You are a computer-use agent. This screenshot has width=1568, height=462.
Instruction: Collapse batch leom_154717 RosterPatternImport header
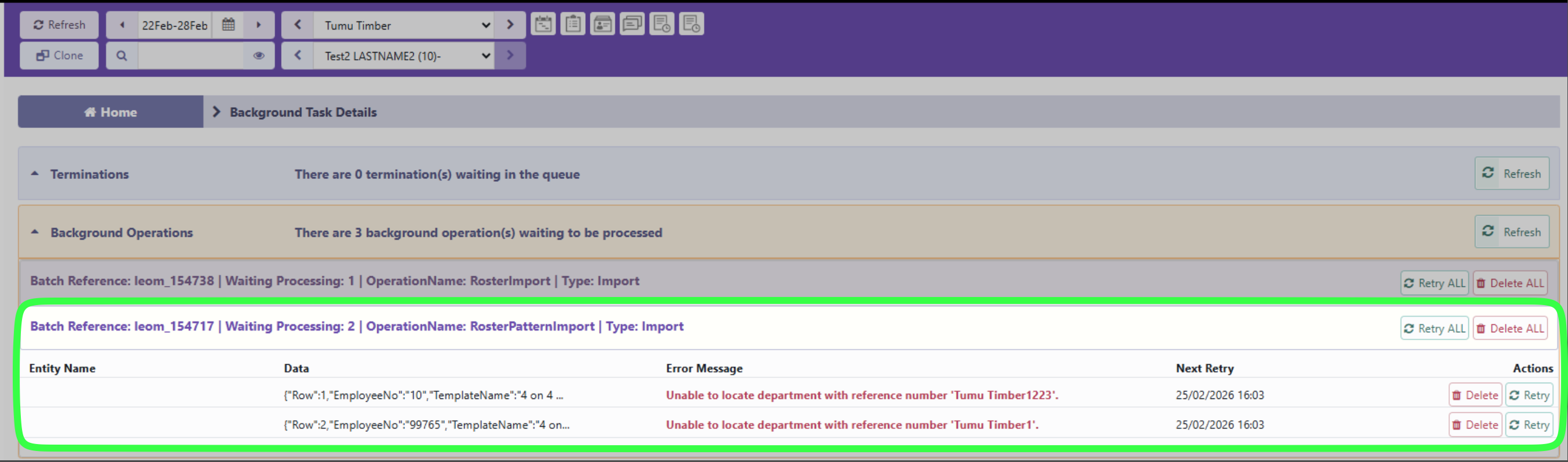point(357,327)
